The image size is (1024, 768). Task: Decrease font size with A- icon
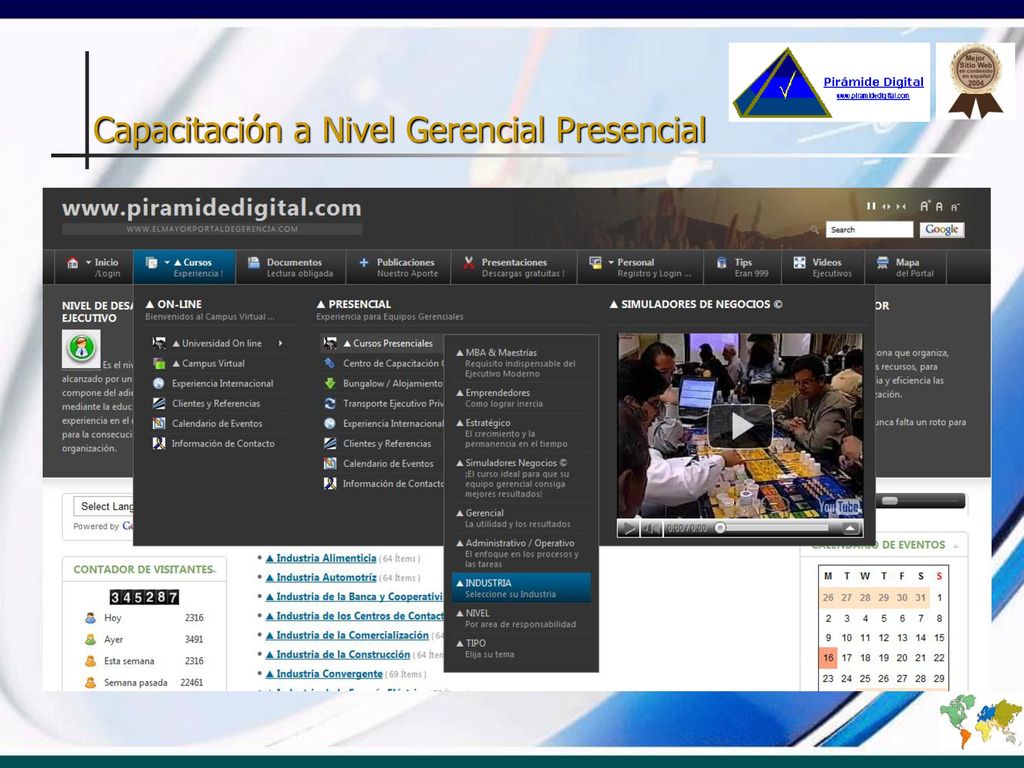tap(955, 207)
